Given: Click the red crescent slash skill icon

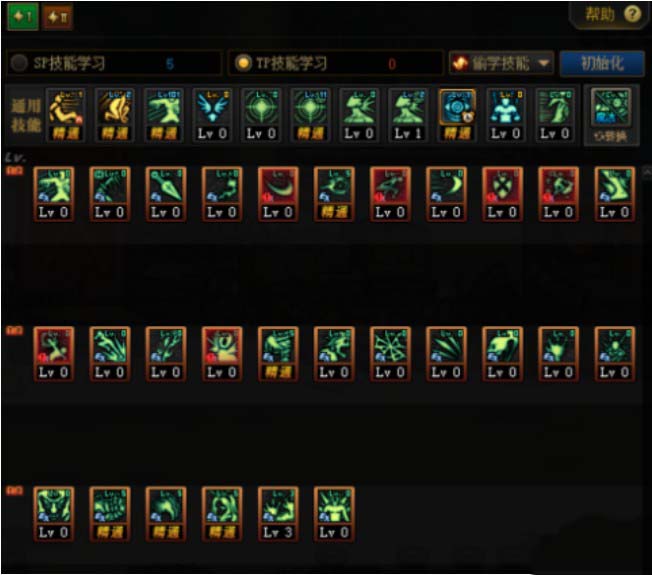Looking at the screenshot, I should [278, 194].
